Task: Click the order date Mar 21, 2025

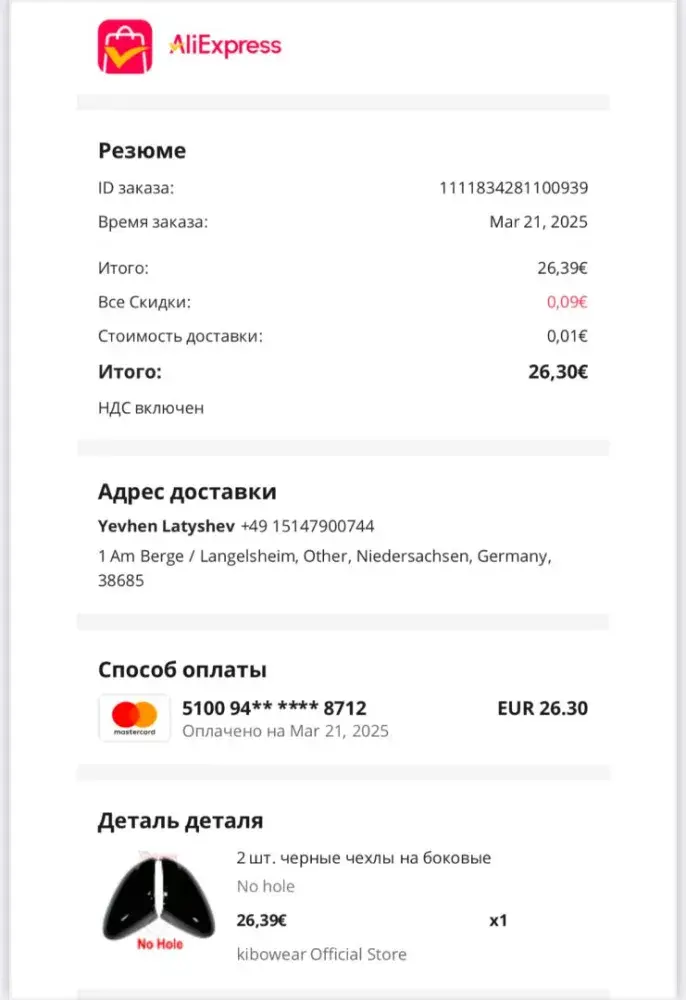Action: click(x=538, y=222)
